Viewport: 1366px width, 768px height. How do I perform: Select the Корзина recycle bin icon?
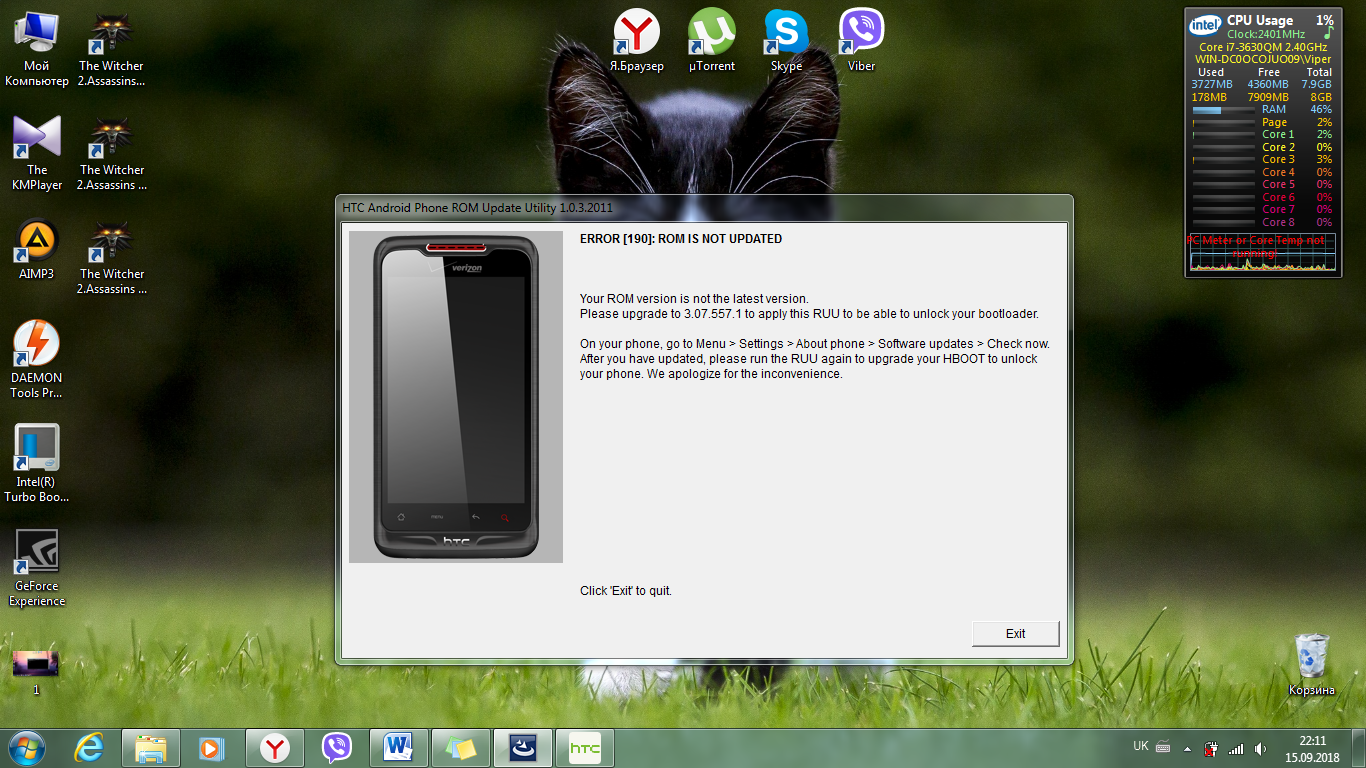click(x=1311, y=665)
